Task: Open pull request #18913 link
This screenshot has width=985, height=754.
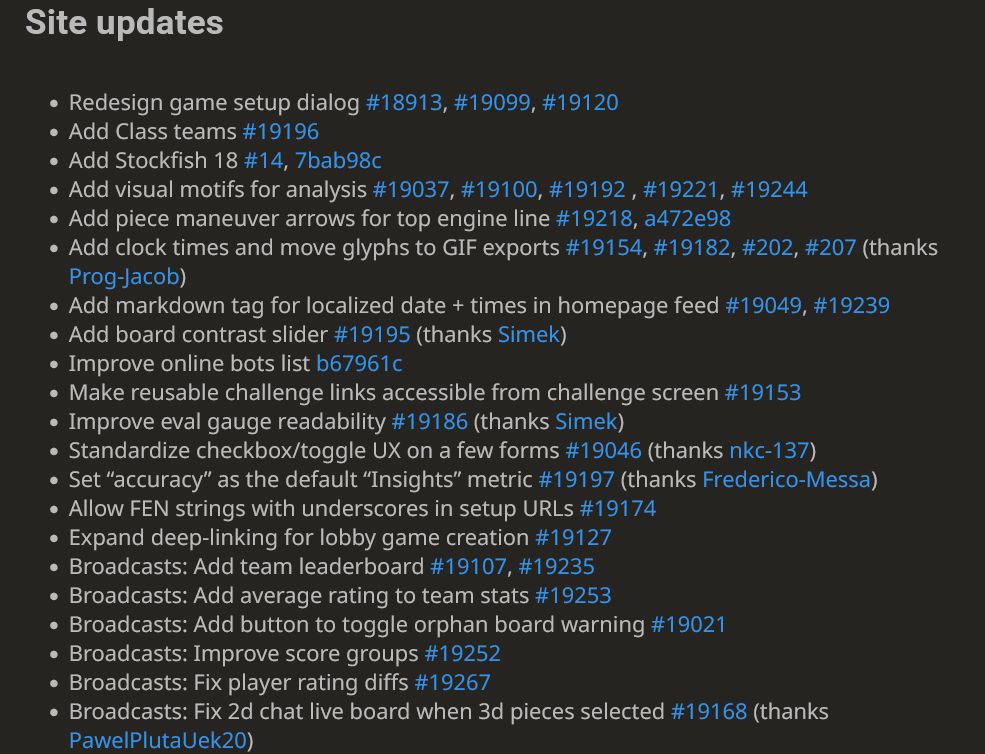Action: click(403, 102)
